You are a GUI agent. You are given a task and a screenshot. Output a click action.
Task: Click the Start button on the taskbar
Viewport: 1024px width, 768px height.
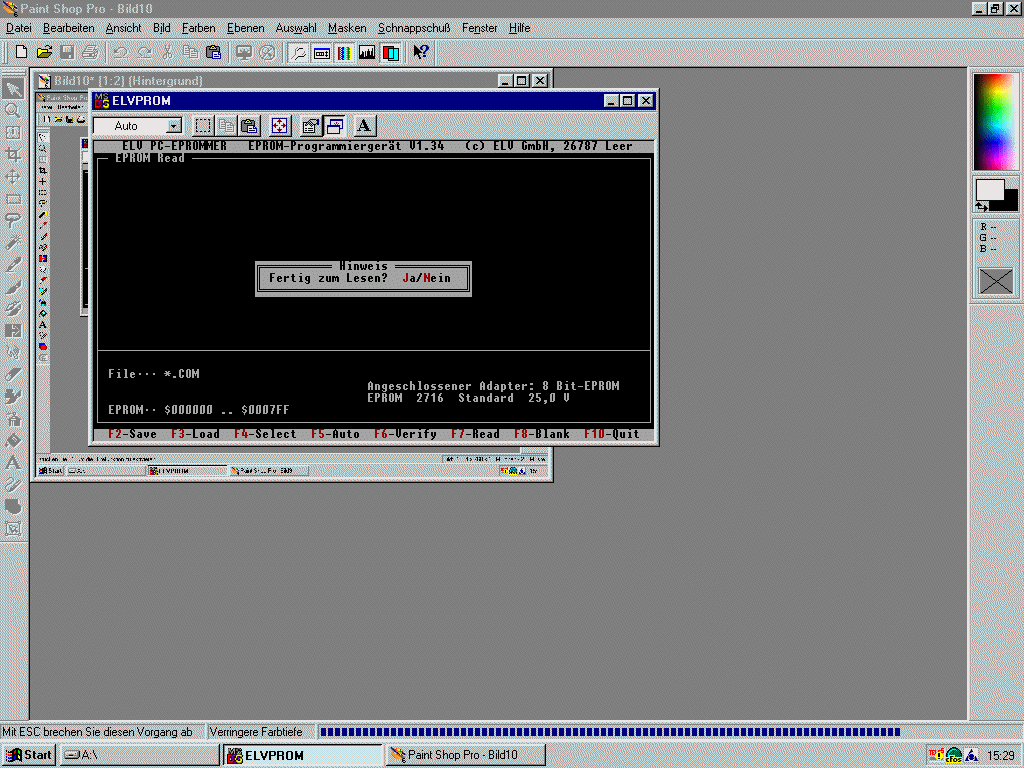click(29, 755)
